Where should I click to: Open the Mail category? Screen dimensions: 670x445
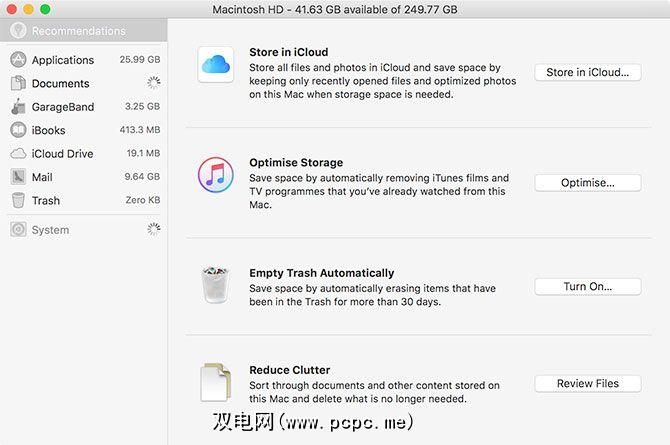point(84,177)
